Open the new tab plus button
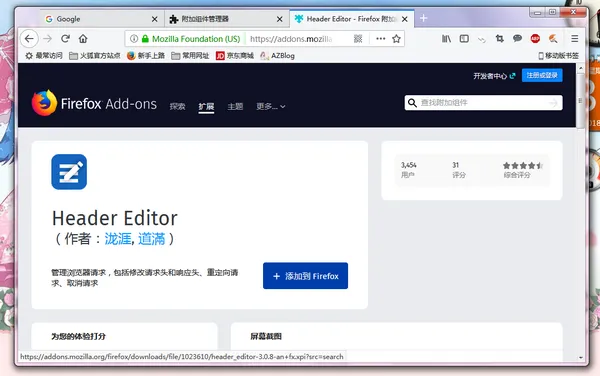Image resolution: width=600 pixels, height=376 pixels. tap(423, 18)
